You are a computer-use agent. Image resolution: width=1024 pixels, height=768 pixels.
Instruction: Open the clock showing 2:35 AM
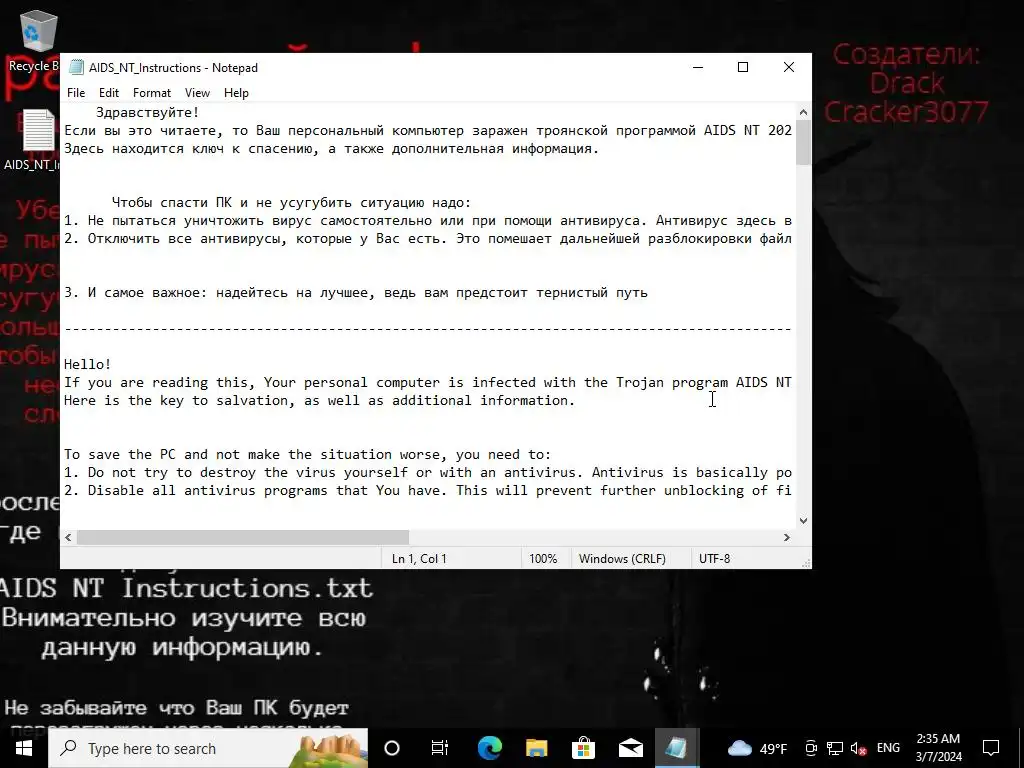pos(938,748)
